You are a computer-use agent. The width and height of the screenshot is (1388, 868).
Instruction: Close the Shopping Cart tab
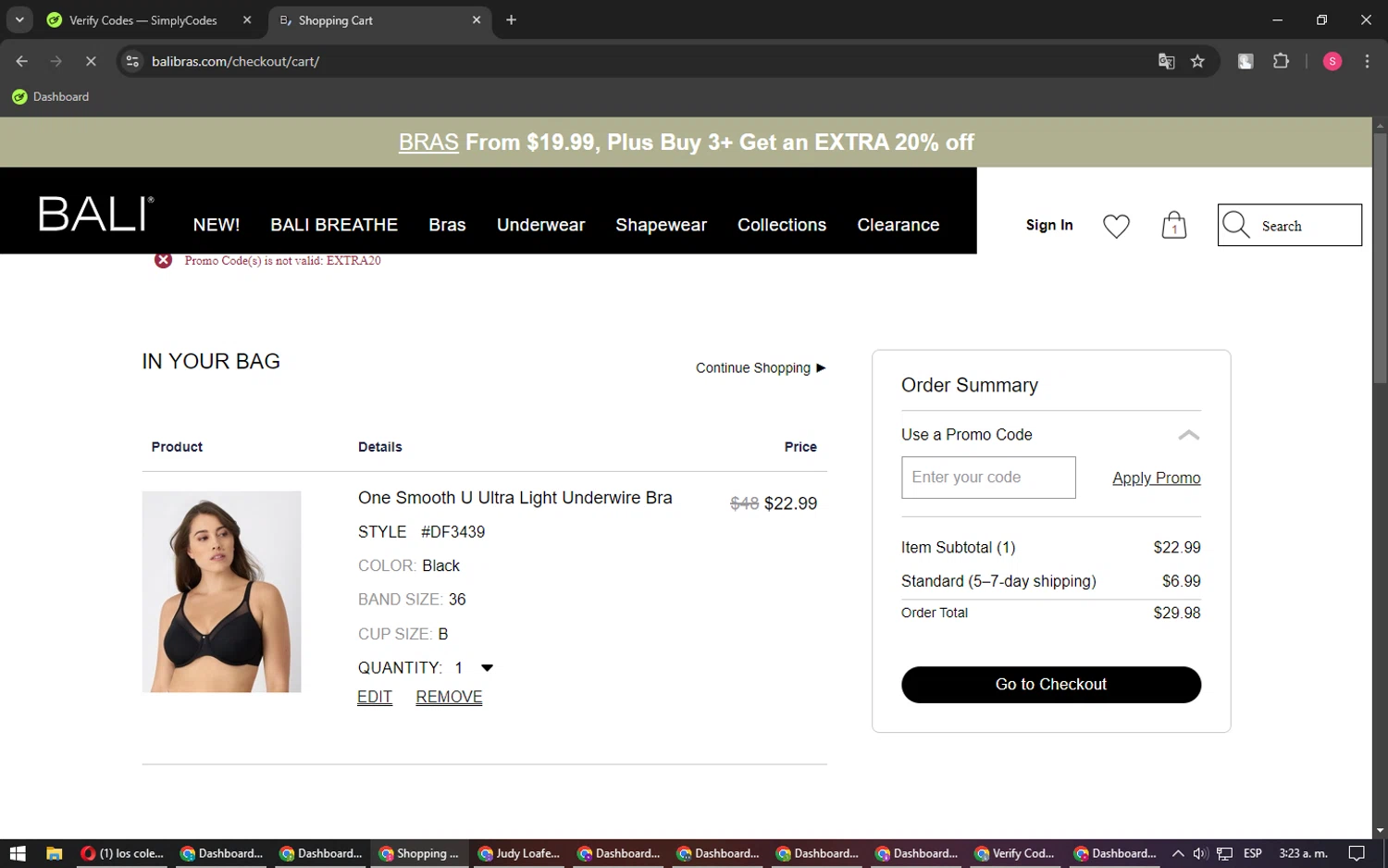click(x=477, y=19)
